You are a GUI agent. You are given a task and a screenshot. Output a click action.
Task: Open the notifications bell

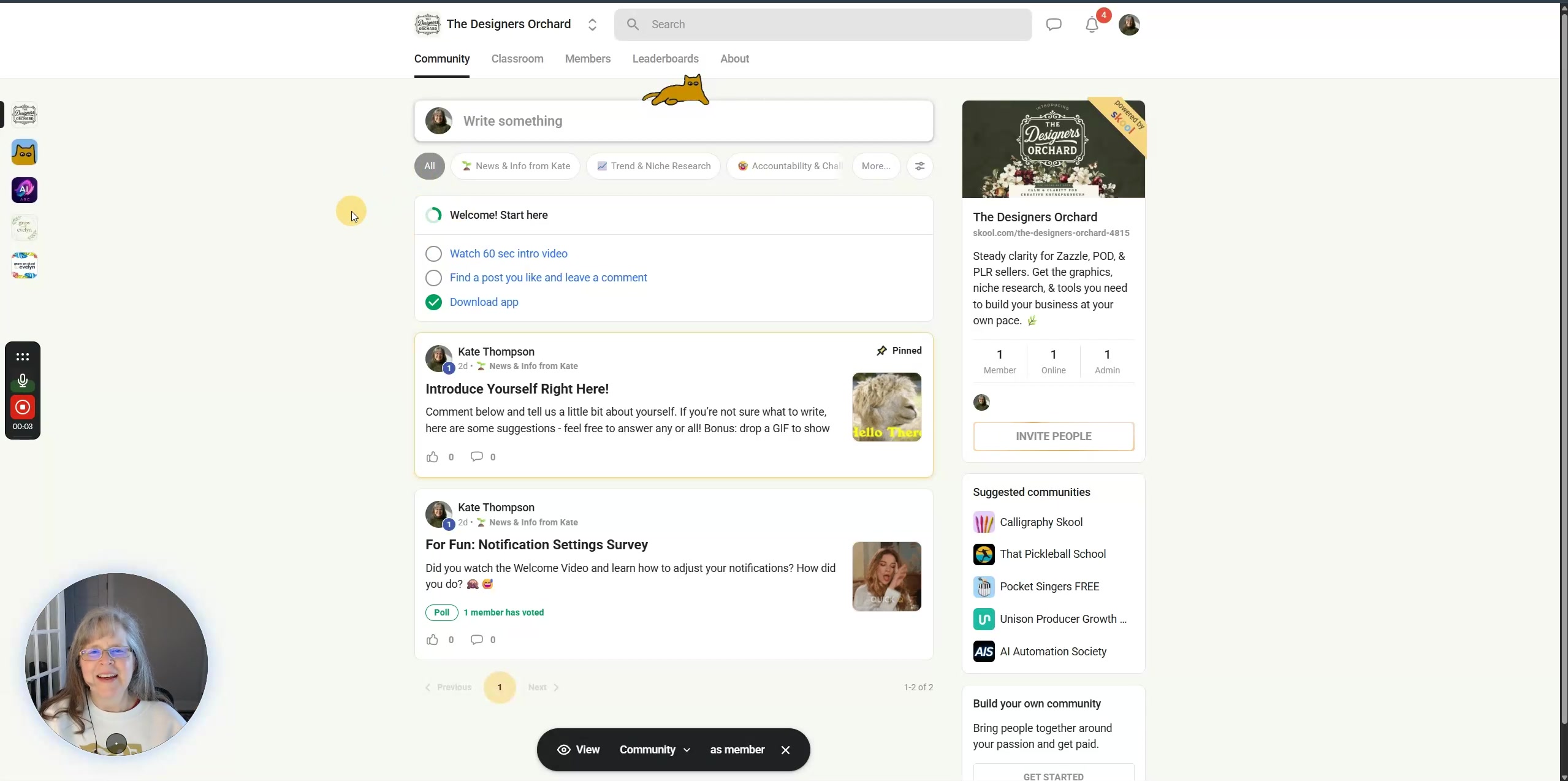[x=1092, y=25]
